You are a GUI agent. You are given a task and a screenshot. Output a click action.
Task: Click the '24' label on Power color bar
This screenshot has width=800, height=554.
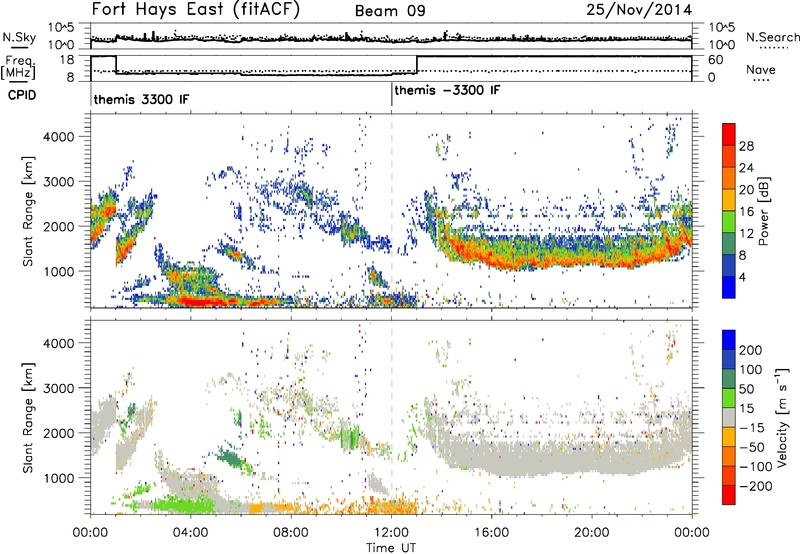pyautogui.click(x=746, y=168)
